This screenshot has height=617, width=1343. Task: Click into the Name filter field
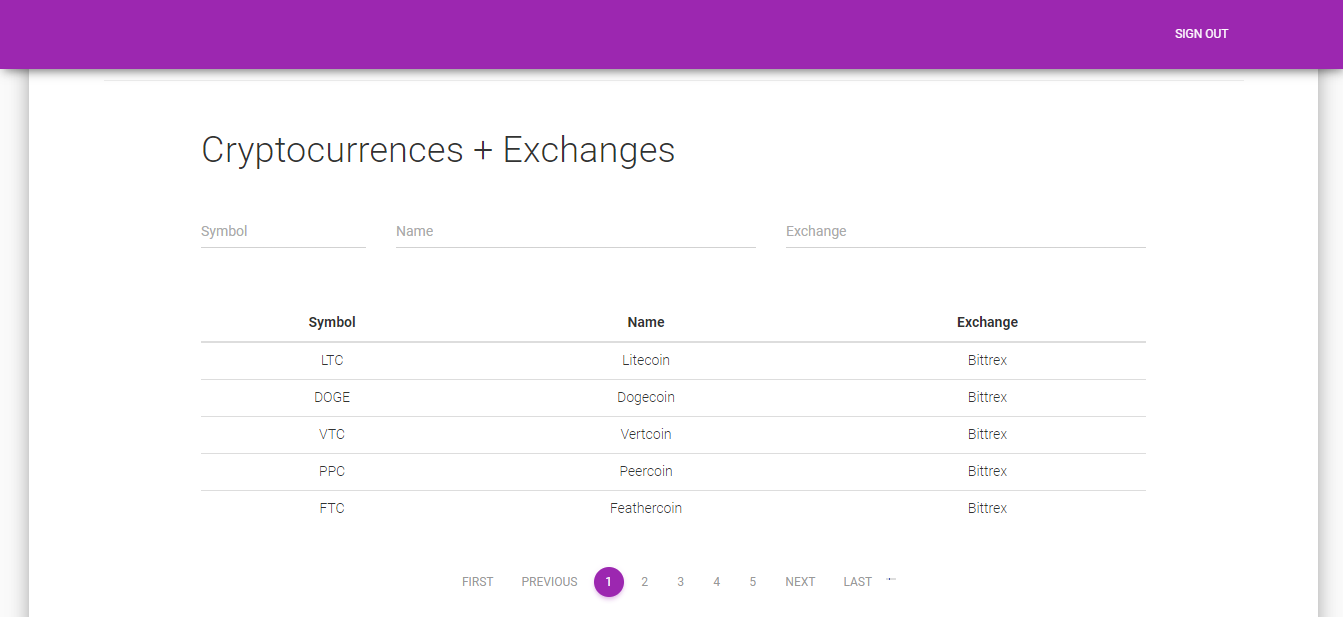(x=575, y=231)
